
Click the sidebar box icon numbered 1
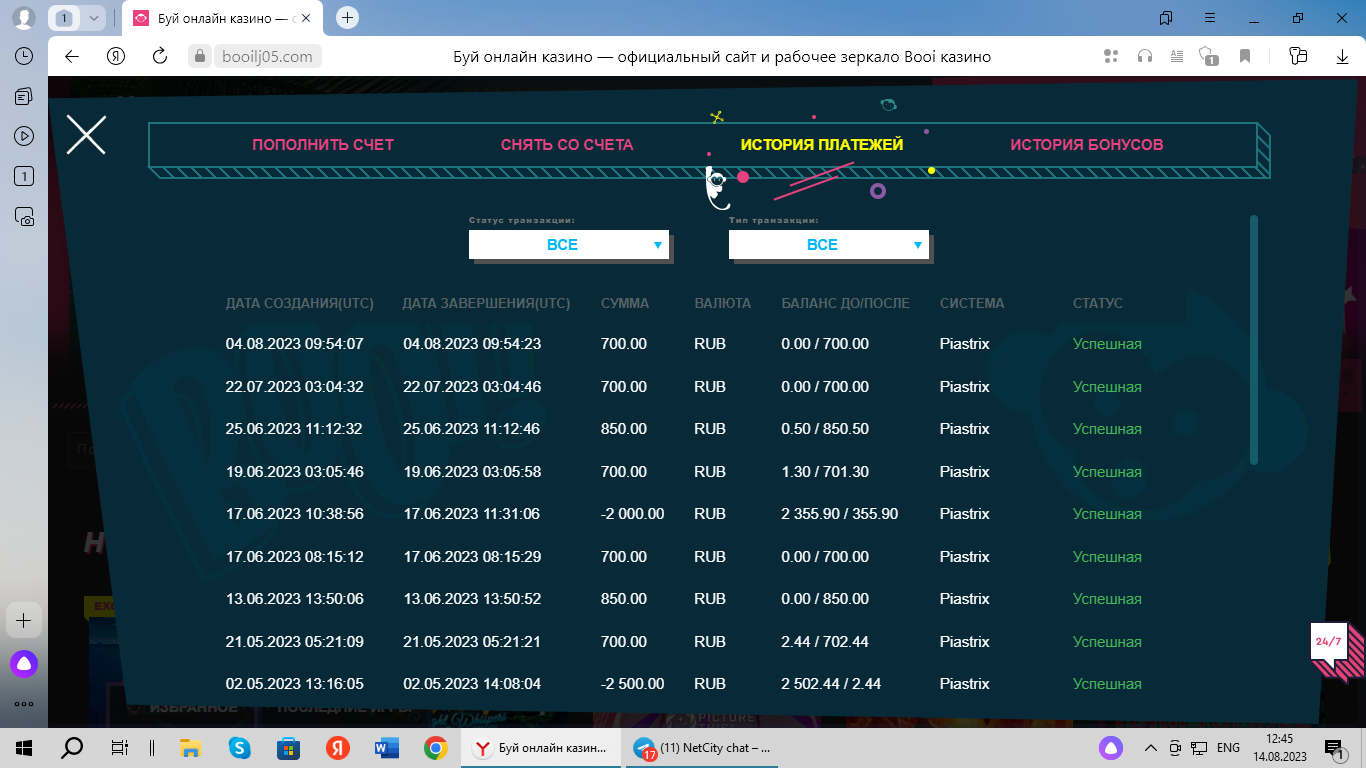point(24,176)
